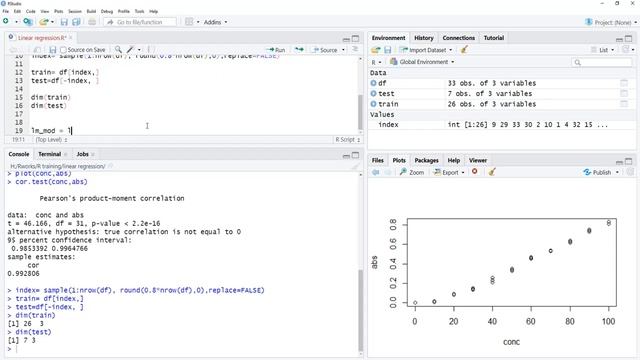Open New File dropdown arrow
Screen dimensions: 640x360
click(16, 22)
